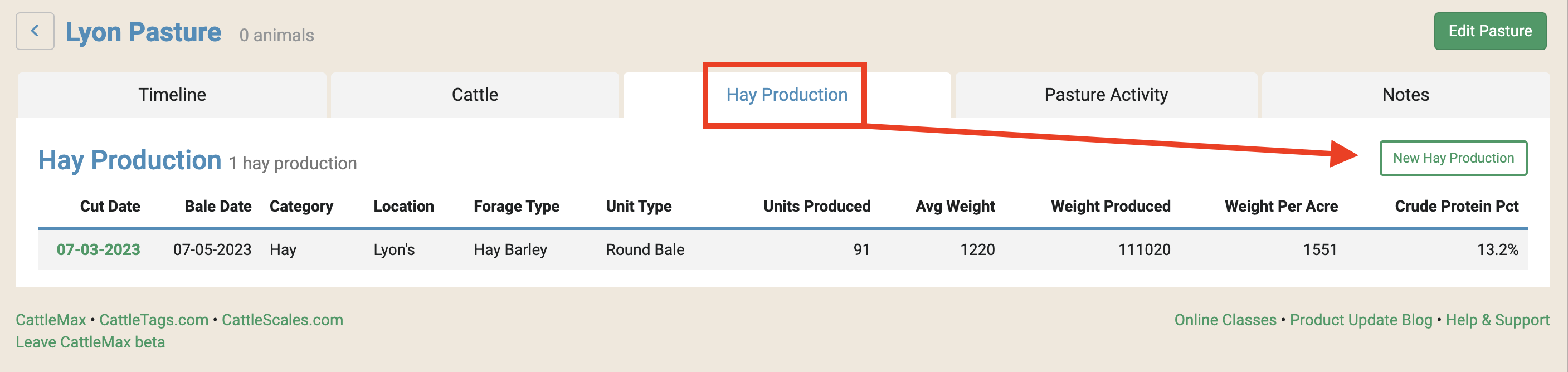Click the Leave CattleMax beta link
The height and width of the screenshot is (372, 1568).
(91, 341)
